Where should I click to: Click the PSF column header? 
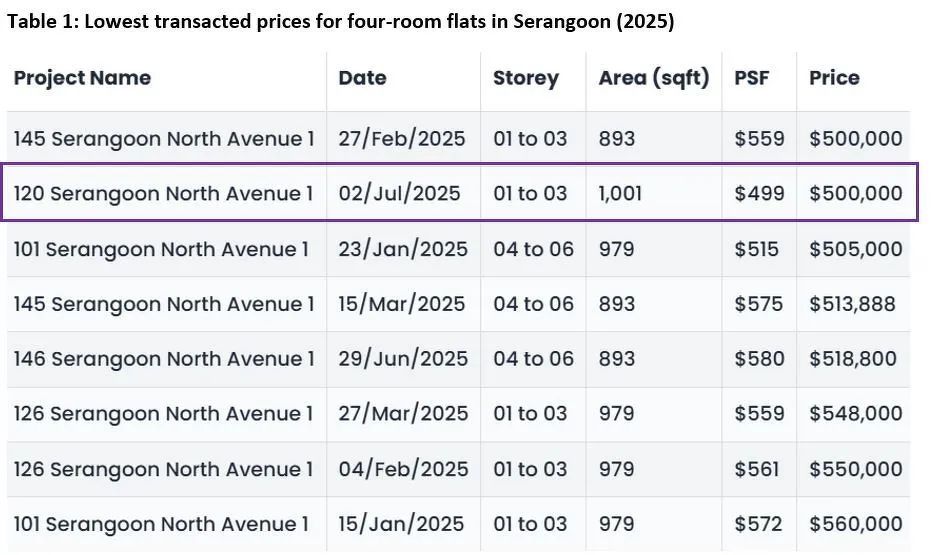(751, 78)
